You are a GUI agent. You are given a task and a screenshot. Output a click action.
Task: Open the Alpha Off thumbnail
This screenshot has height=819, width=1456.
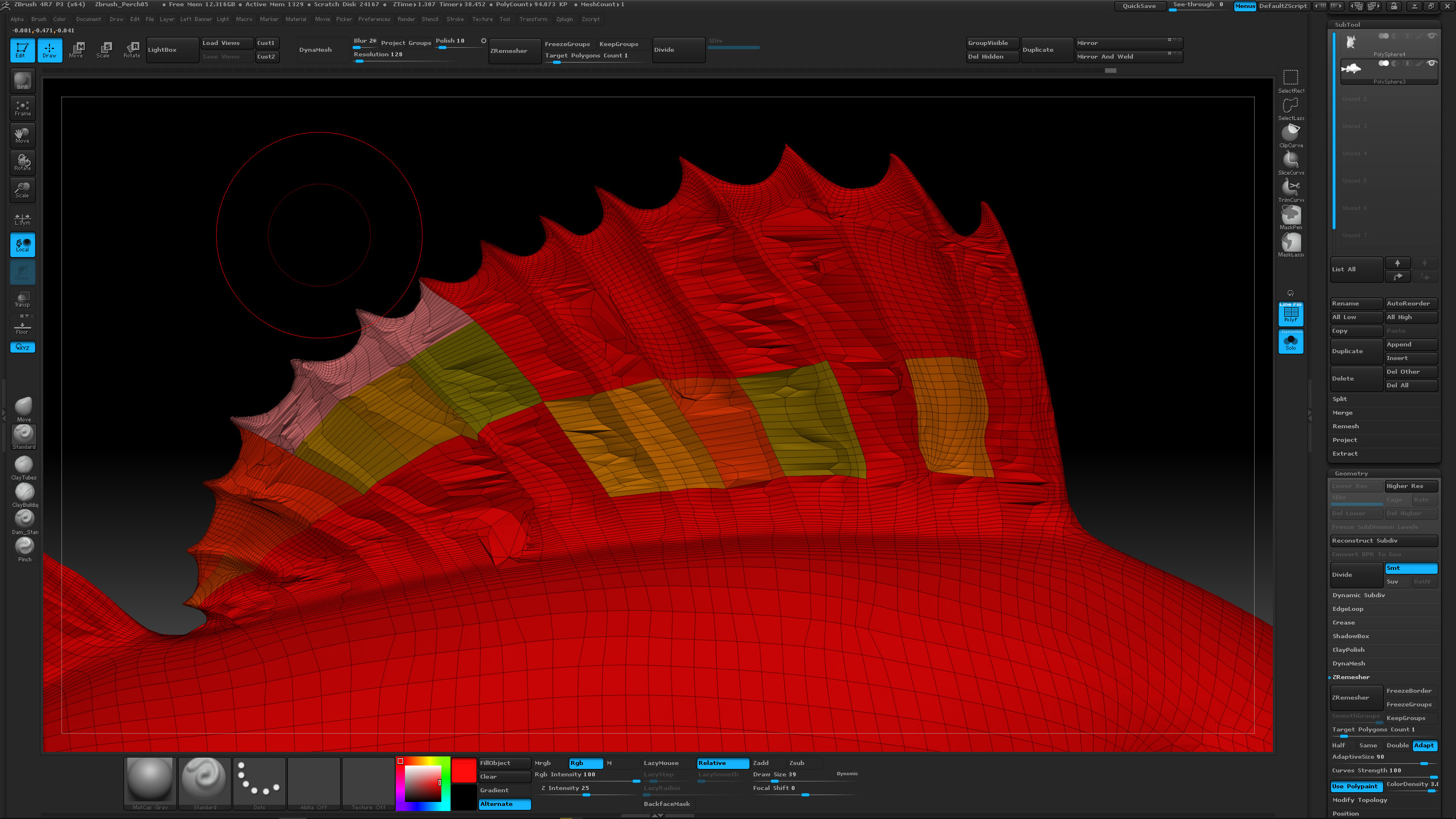point(314,783)
